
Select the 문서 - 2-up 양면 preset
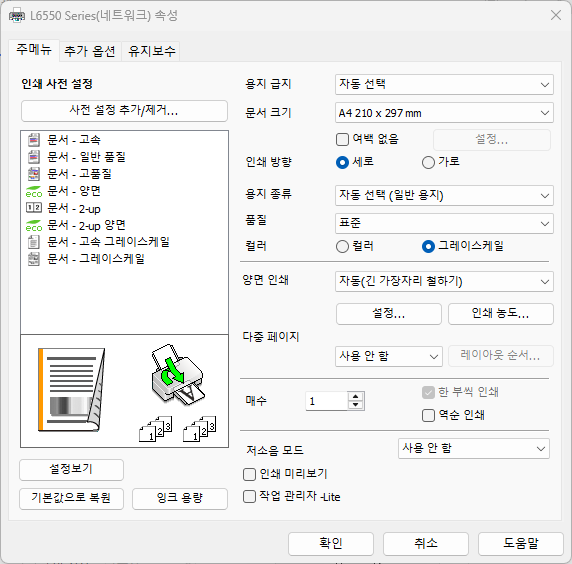[86, 225]
